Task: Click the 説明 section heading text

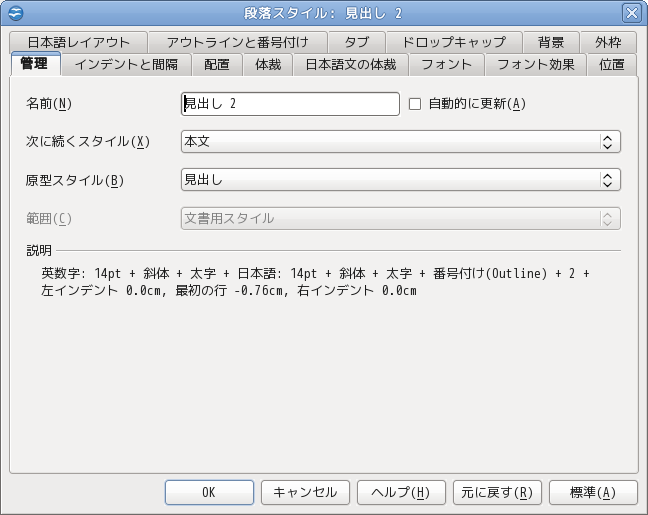Action: click(x=39, y=250)
